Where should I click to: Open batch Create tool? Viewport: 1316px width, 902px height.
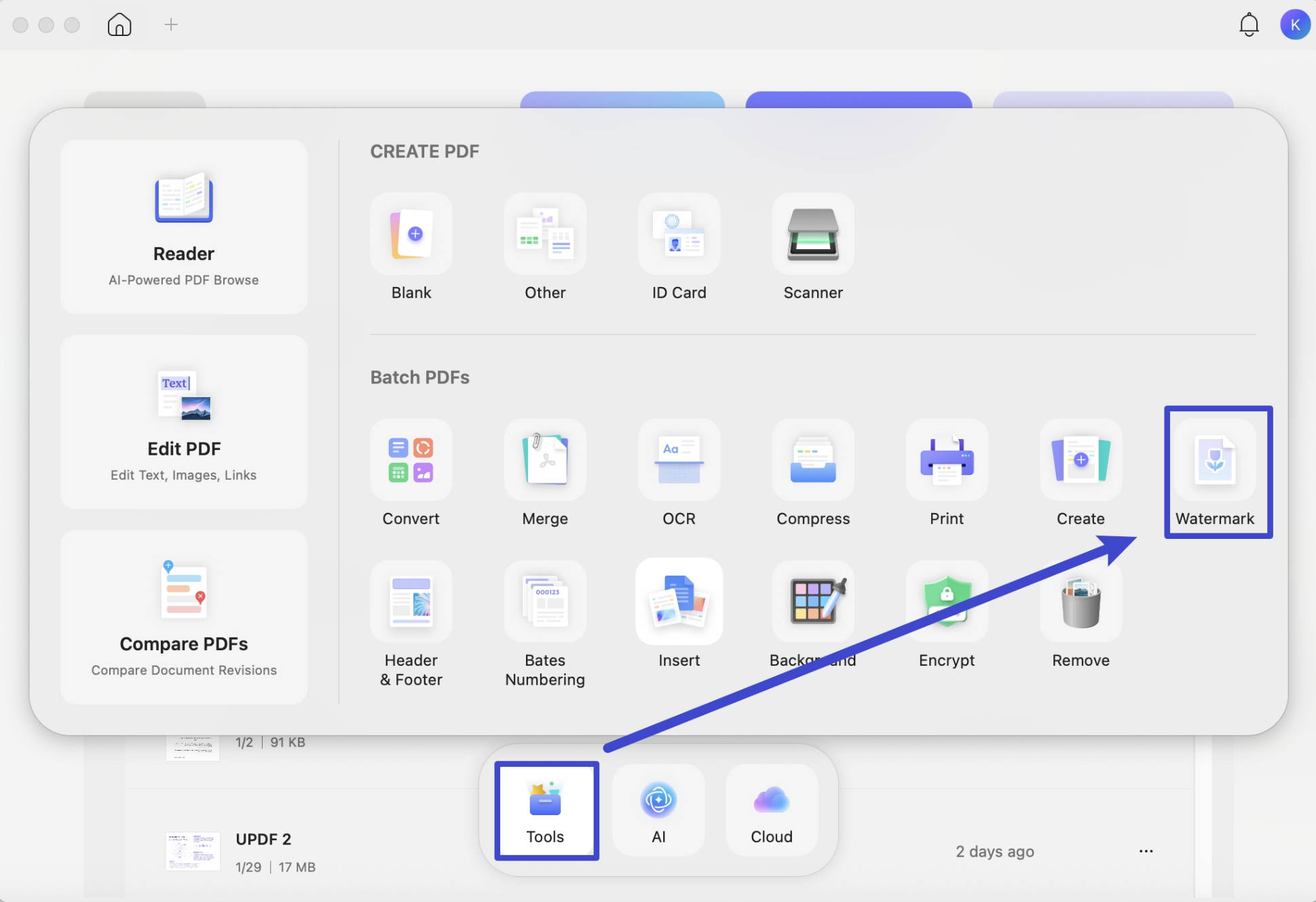pyautogui.click(x=1080, y=460)
